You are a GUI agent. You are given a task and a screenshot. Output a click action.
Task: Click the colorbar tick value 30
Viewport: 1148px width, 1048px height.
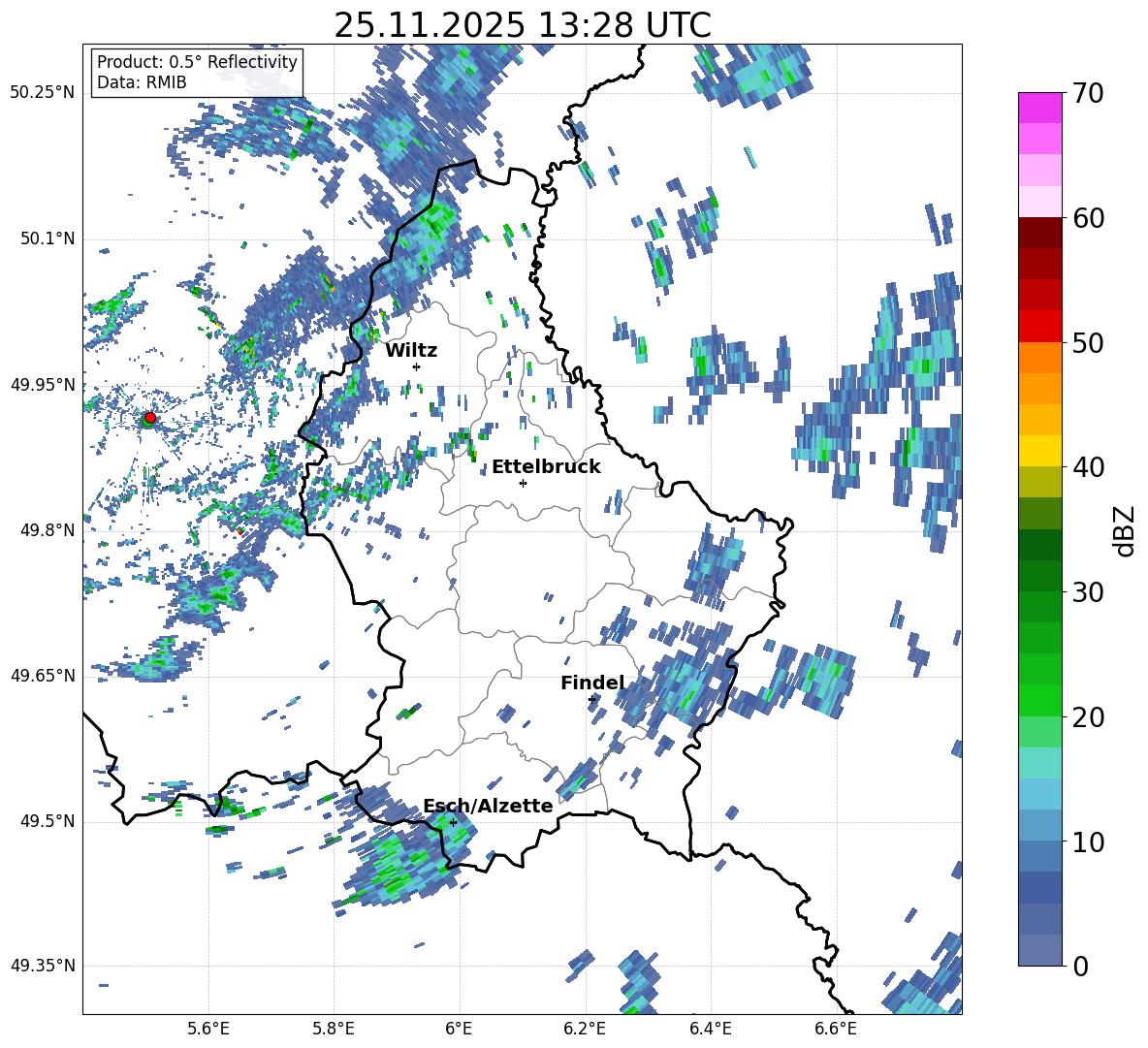1087,592
